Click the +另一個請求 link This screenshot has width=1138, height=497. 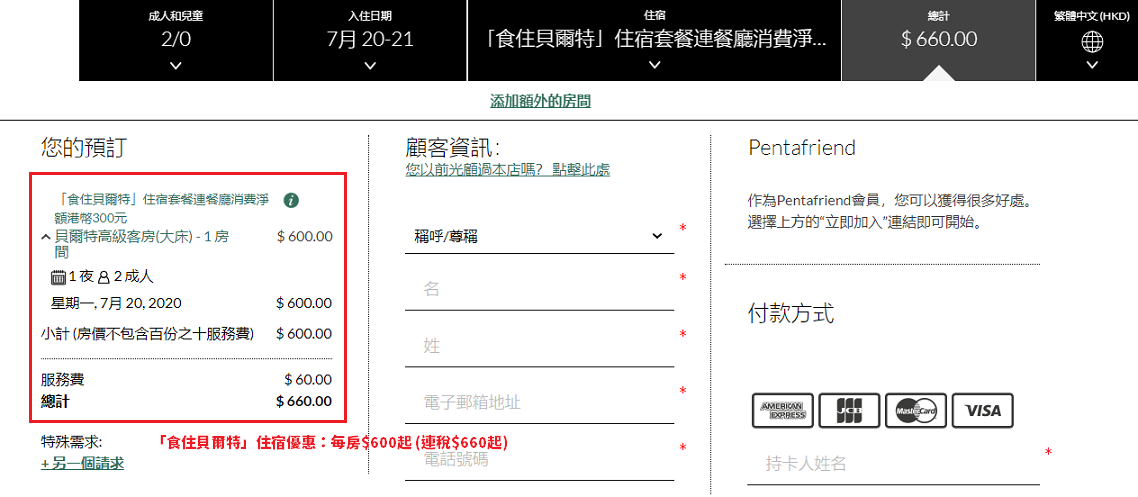coord(82,463)
